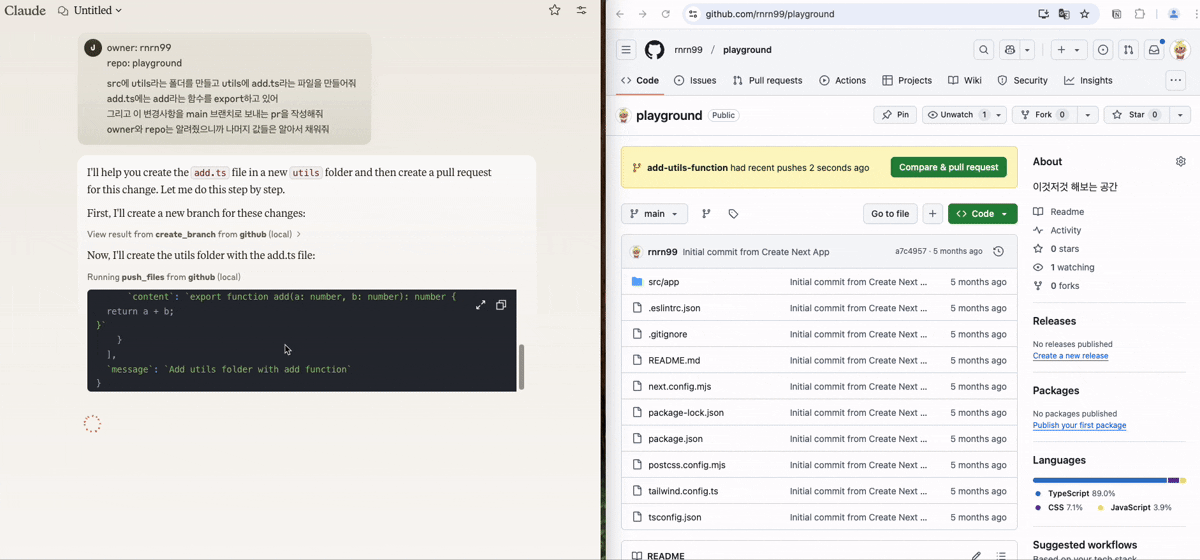This screenshot has height=560, width=1200.
Task: Open pull requests icon in GitHub header
Action: pos(1128,50)
